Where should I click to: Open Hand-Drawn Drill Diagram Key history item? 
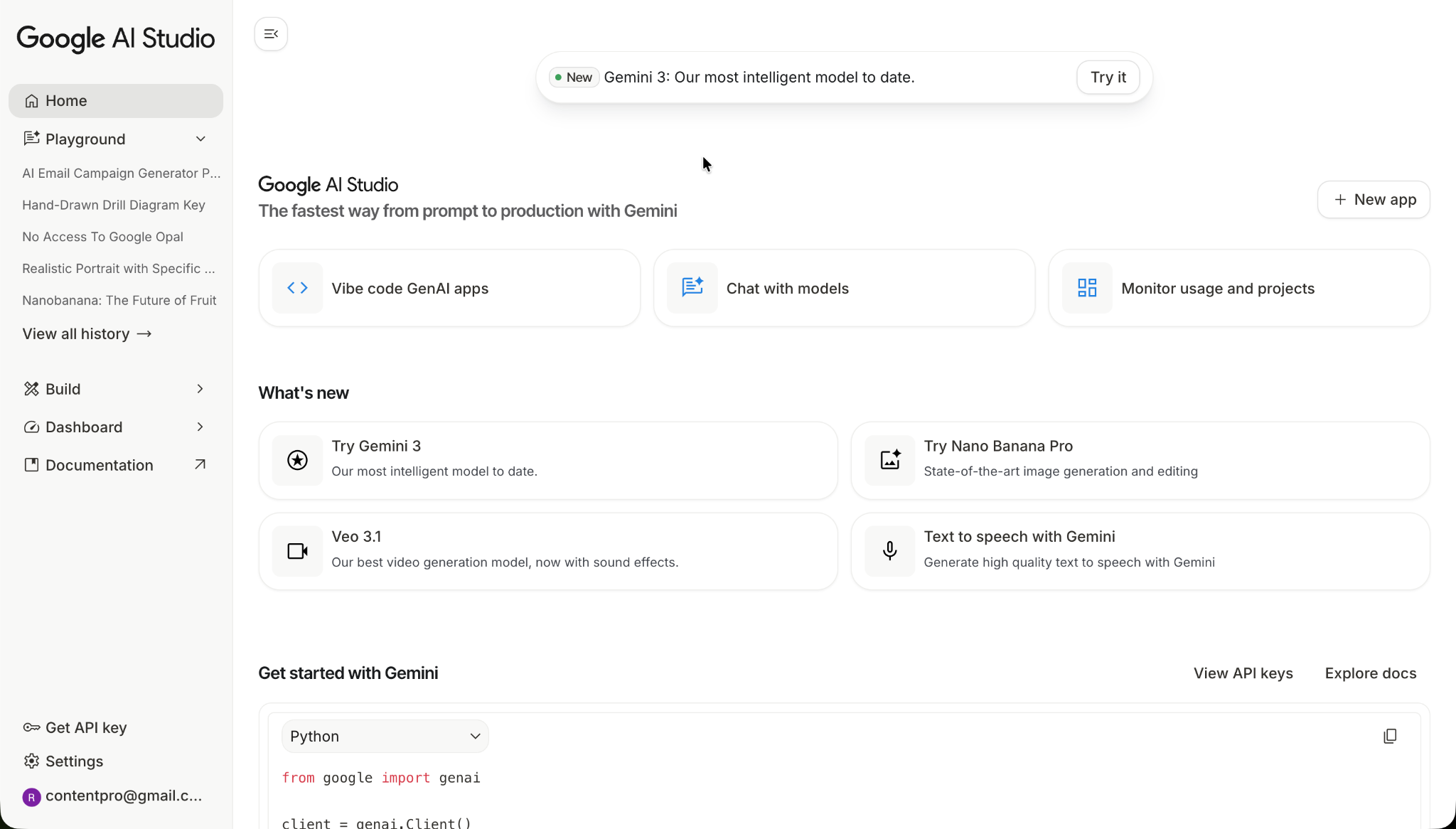(114, 205)
